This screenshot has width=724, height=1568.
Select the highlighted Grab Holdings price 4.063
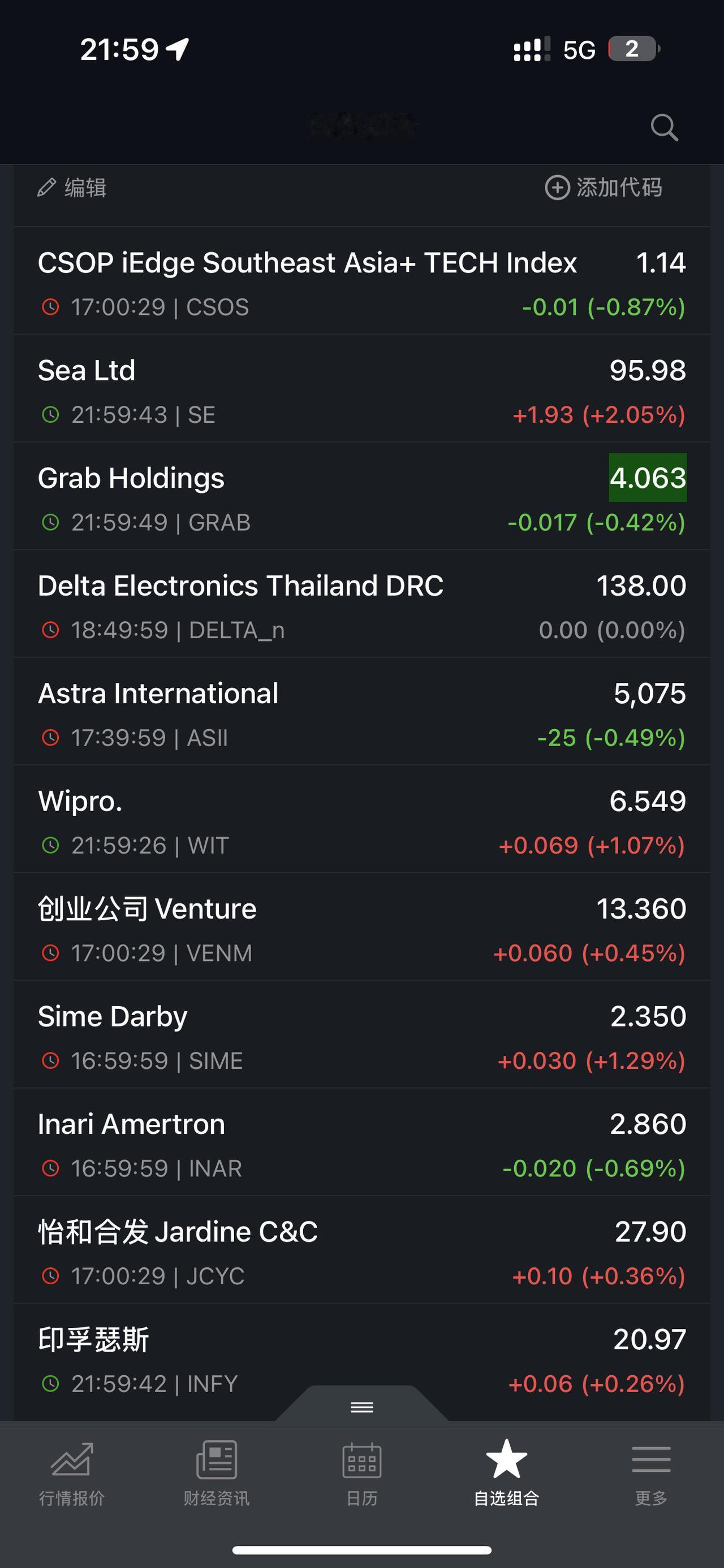[x=648, y=478]
